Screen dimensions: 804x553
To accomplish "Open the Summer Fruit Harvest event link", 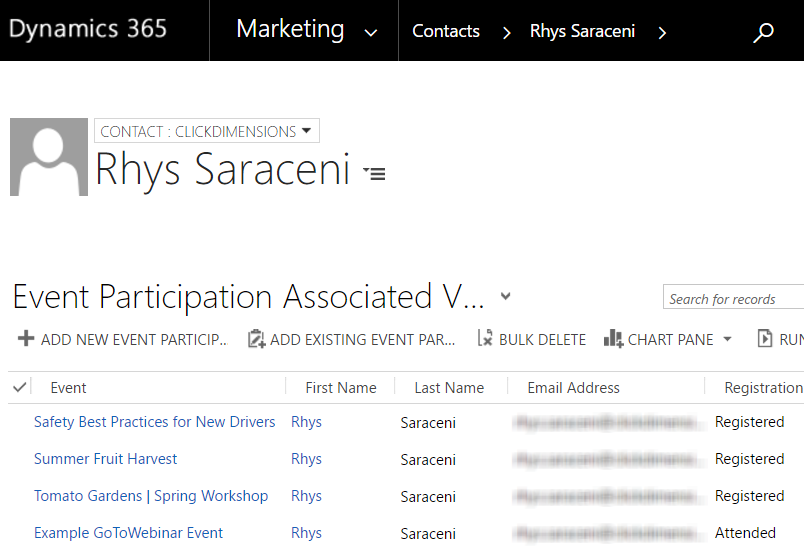I will click(105, 459).
